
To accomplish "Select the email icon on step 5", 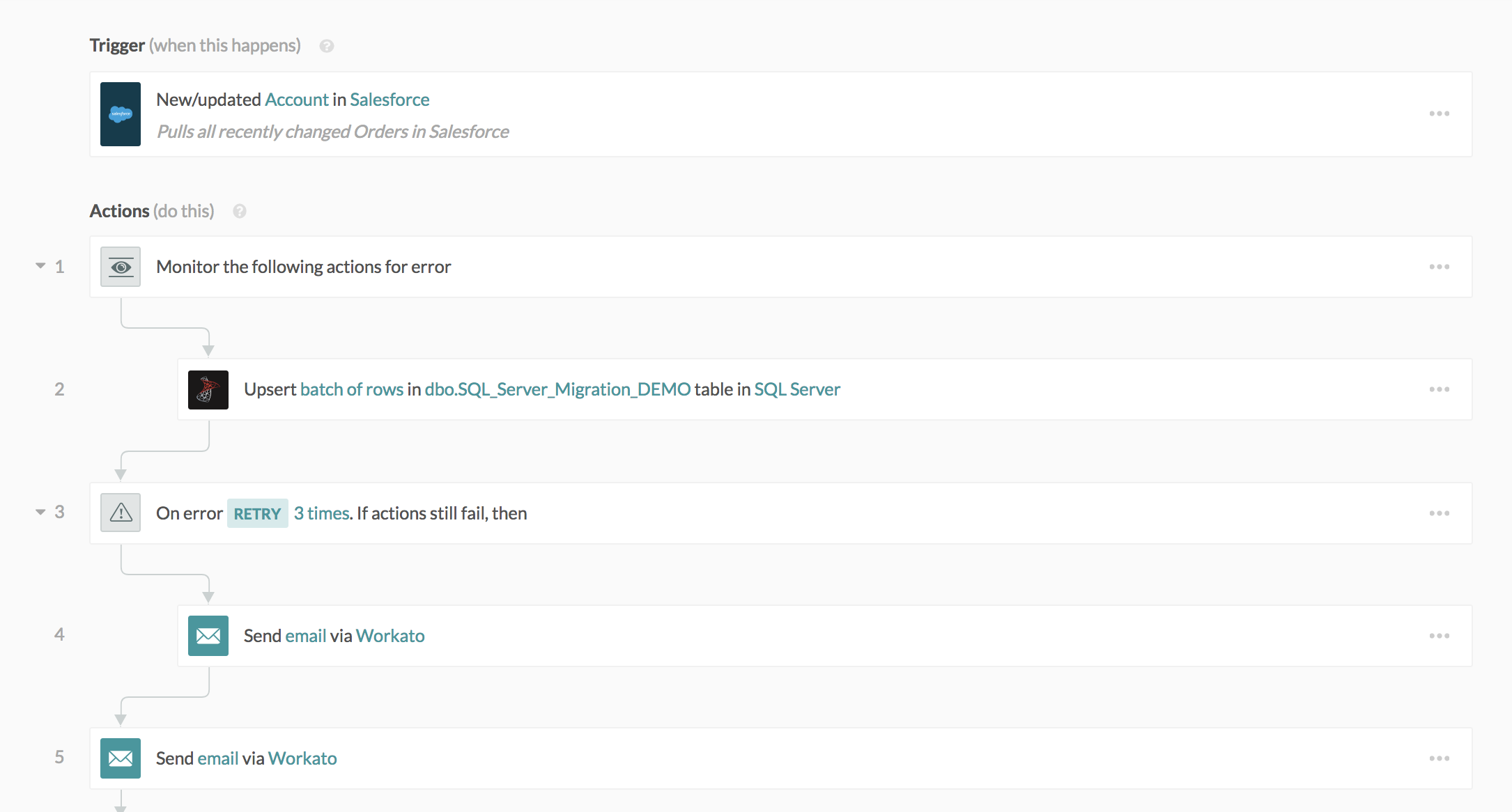I will (x=120, y=758).
